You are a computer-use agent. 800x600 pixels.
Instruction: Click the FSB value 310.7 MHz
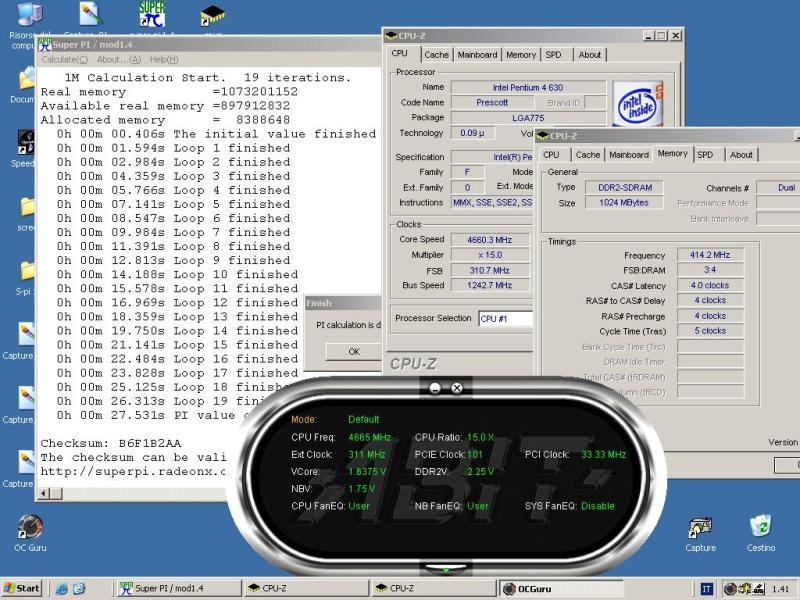[x=489, y=270]
